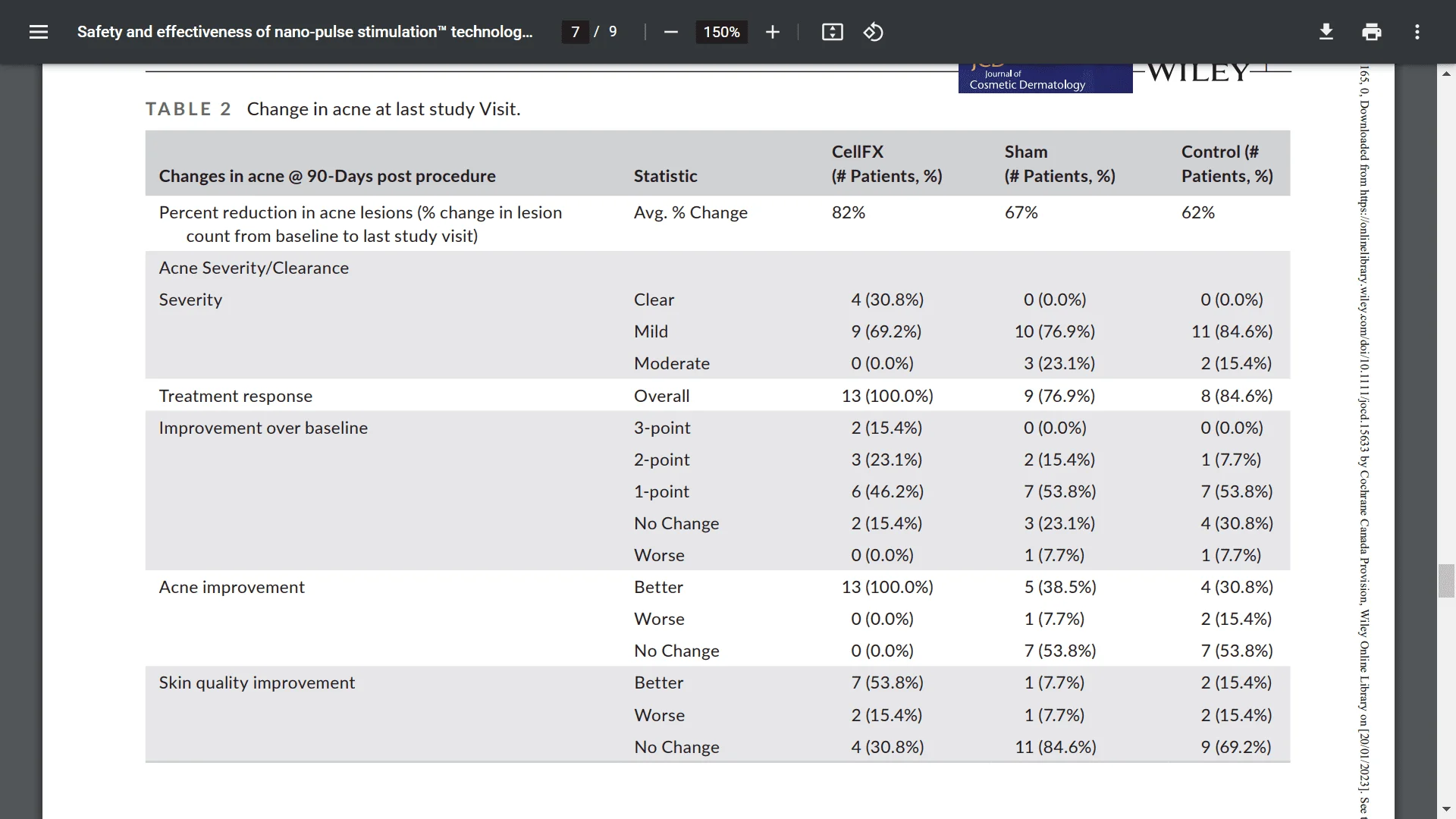Click the '11 (84.6%)' No Change Sham value

tap(1056, 747)
